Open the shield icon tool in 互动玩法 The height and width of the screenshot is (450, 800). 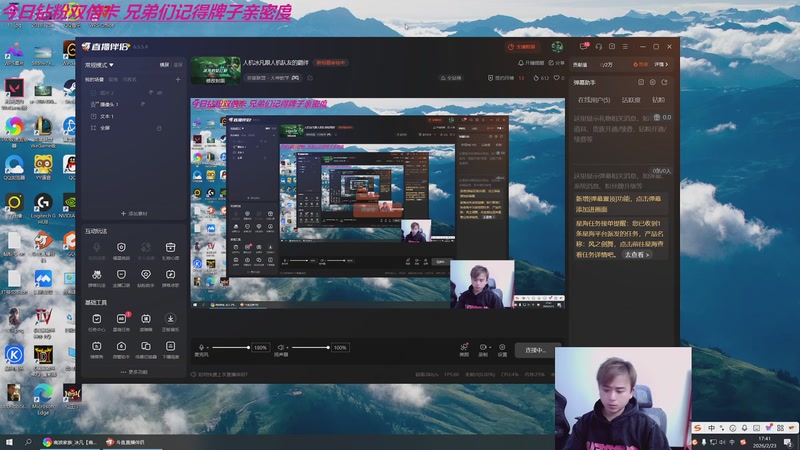pos(121,251)
